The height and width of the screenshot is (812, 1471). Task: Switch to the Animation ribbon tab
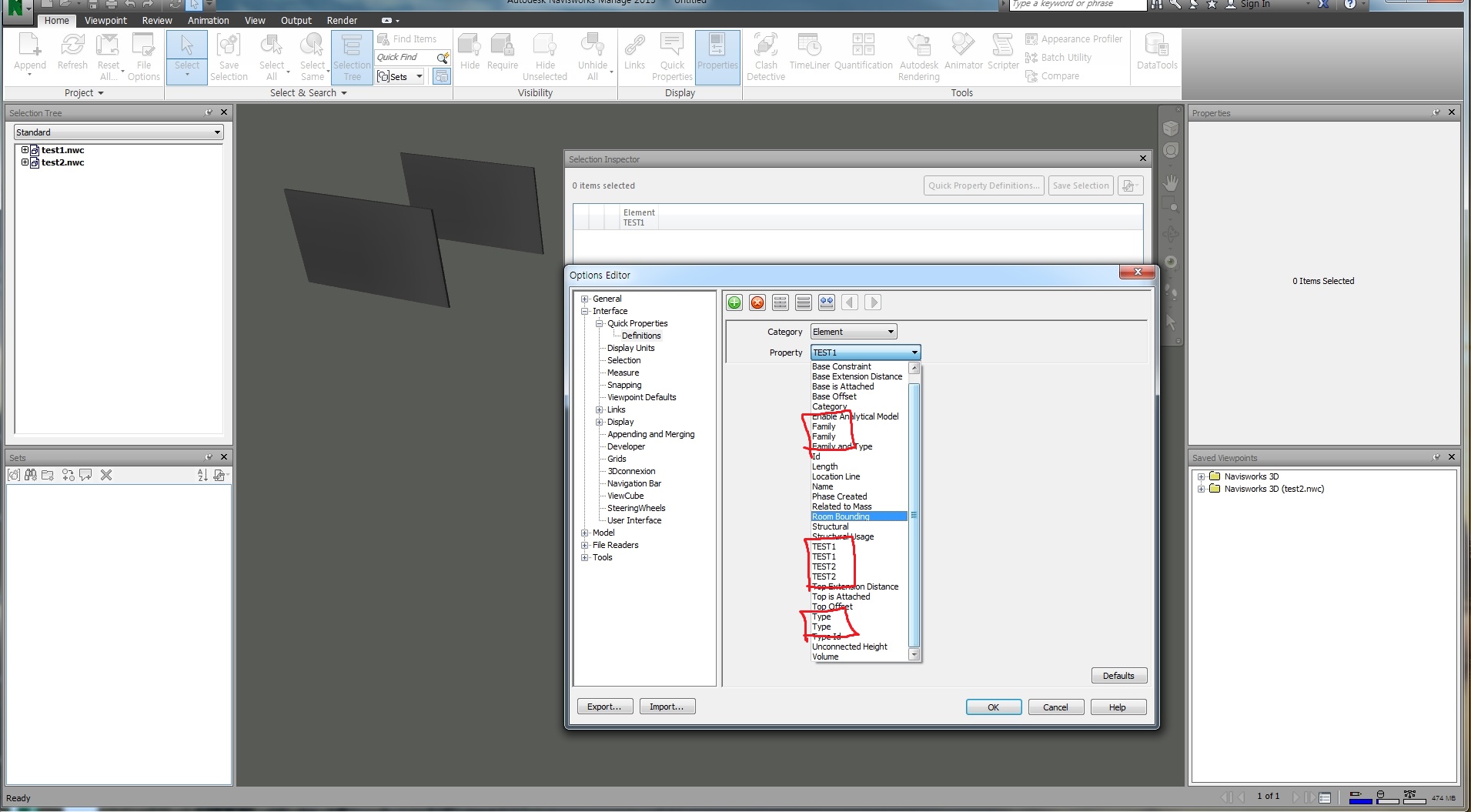pos(208,21)
